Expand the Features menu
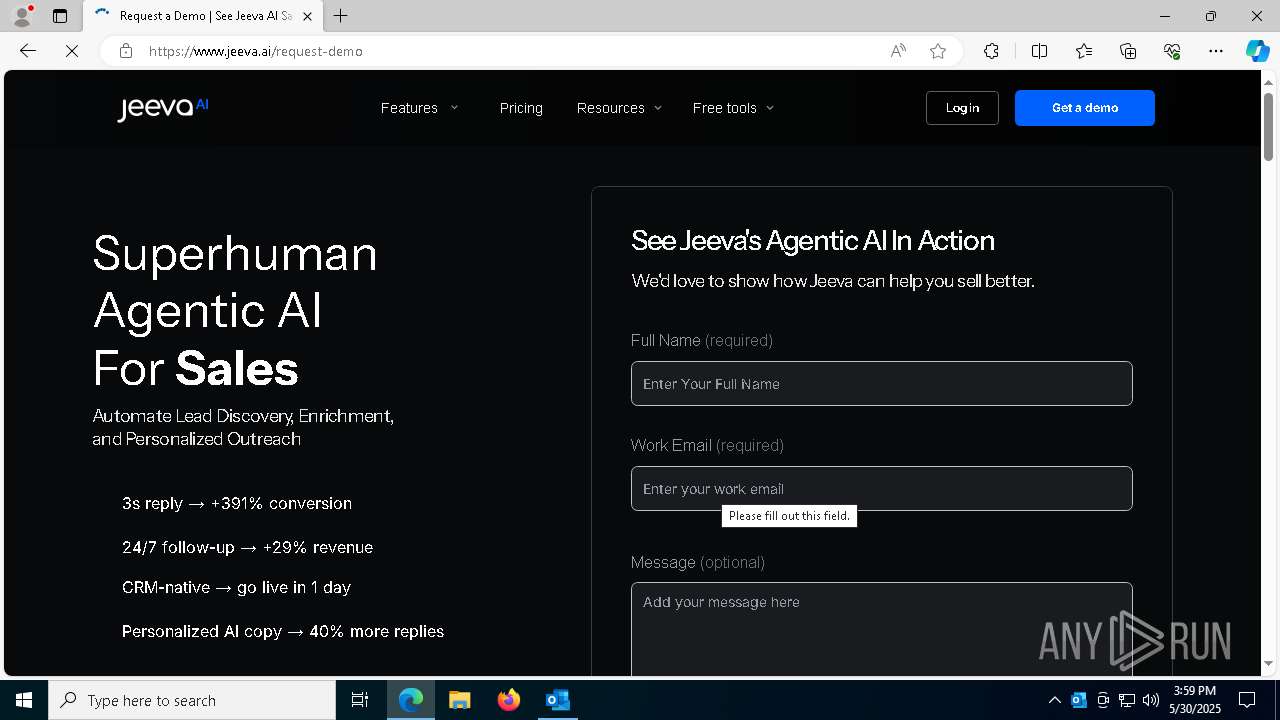The height and width of the screenshot is (720, 1280). 419,108
